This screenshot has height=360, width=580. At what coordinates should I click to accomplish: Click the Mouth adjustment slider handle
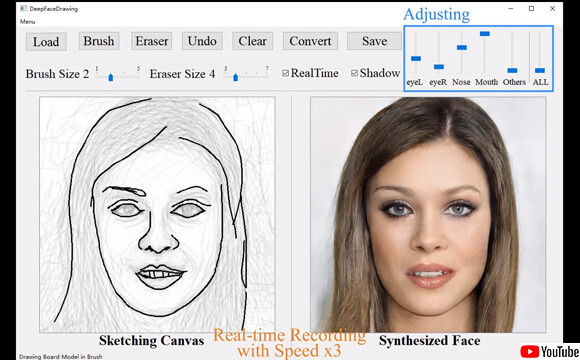click(x=485, y=34)
